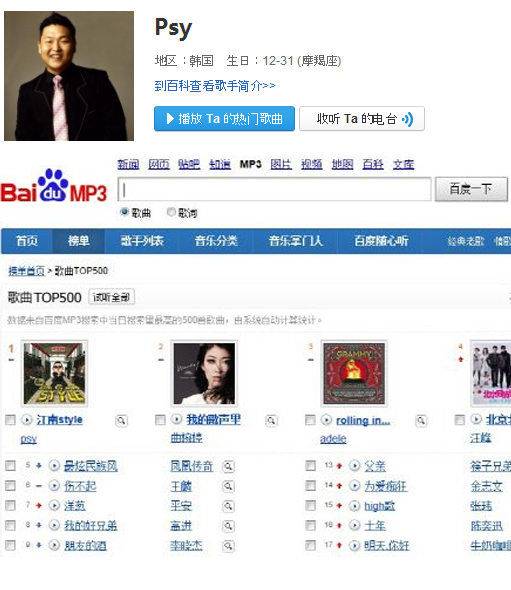This screenshot has height=590, width=511.
Task: Click inside the MP3 search field
Action: pos(274,189)
